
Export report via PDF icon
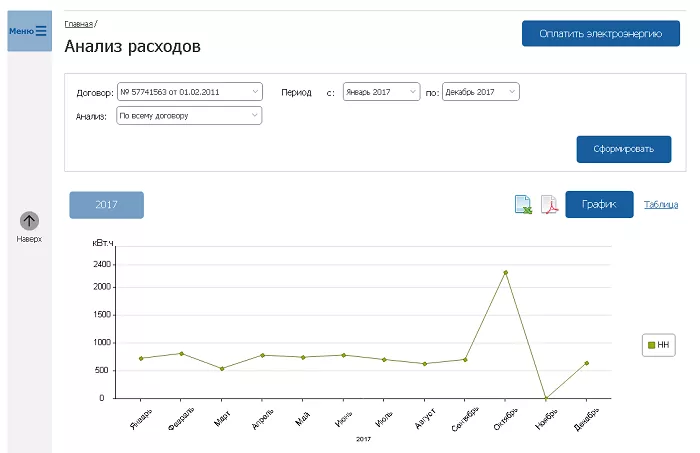[x=549, y=205]
